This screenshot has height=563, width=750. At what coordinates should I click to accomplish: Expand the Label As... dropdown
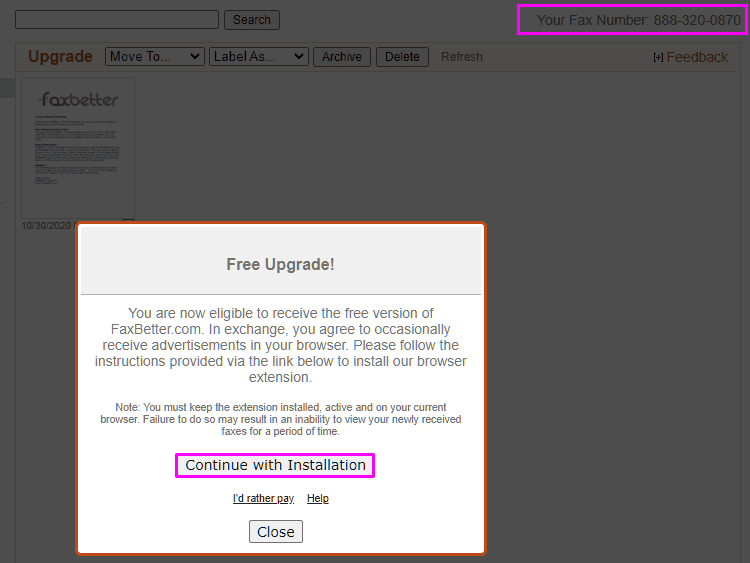point(258,56)
